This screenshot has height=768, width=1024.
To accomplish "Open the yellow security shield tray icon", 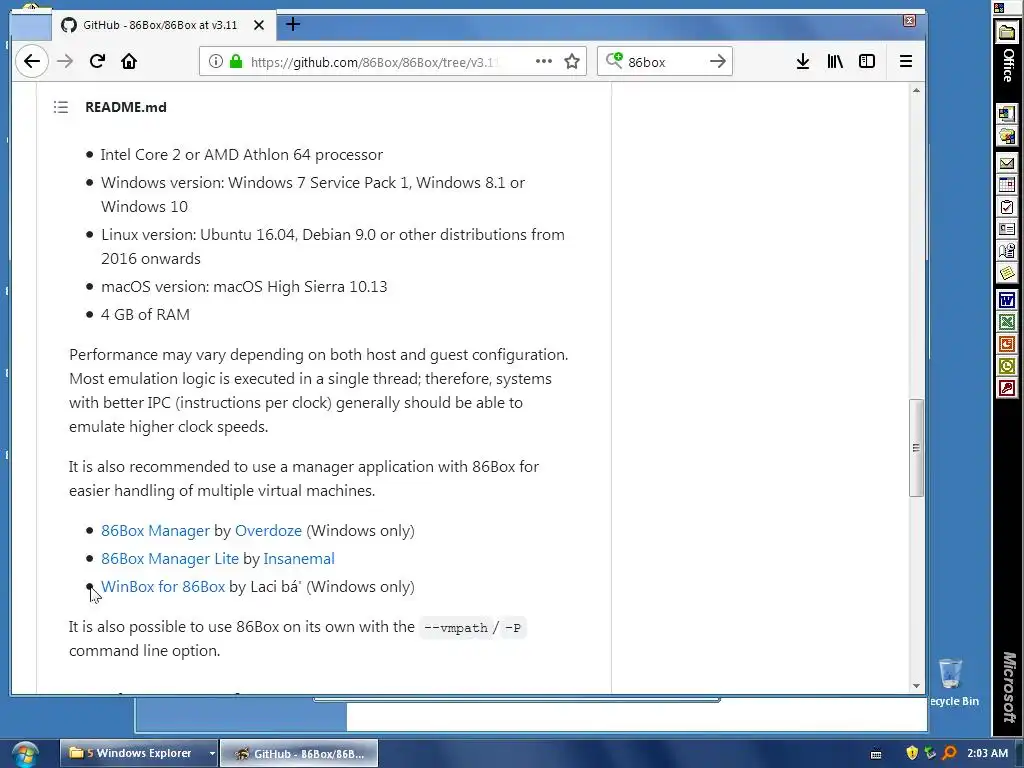I will 912,753.
